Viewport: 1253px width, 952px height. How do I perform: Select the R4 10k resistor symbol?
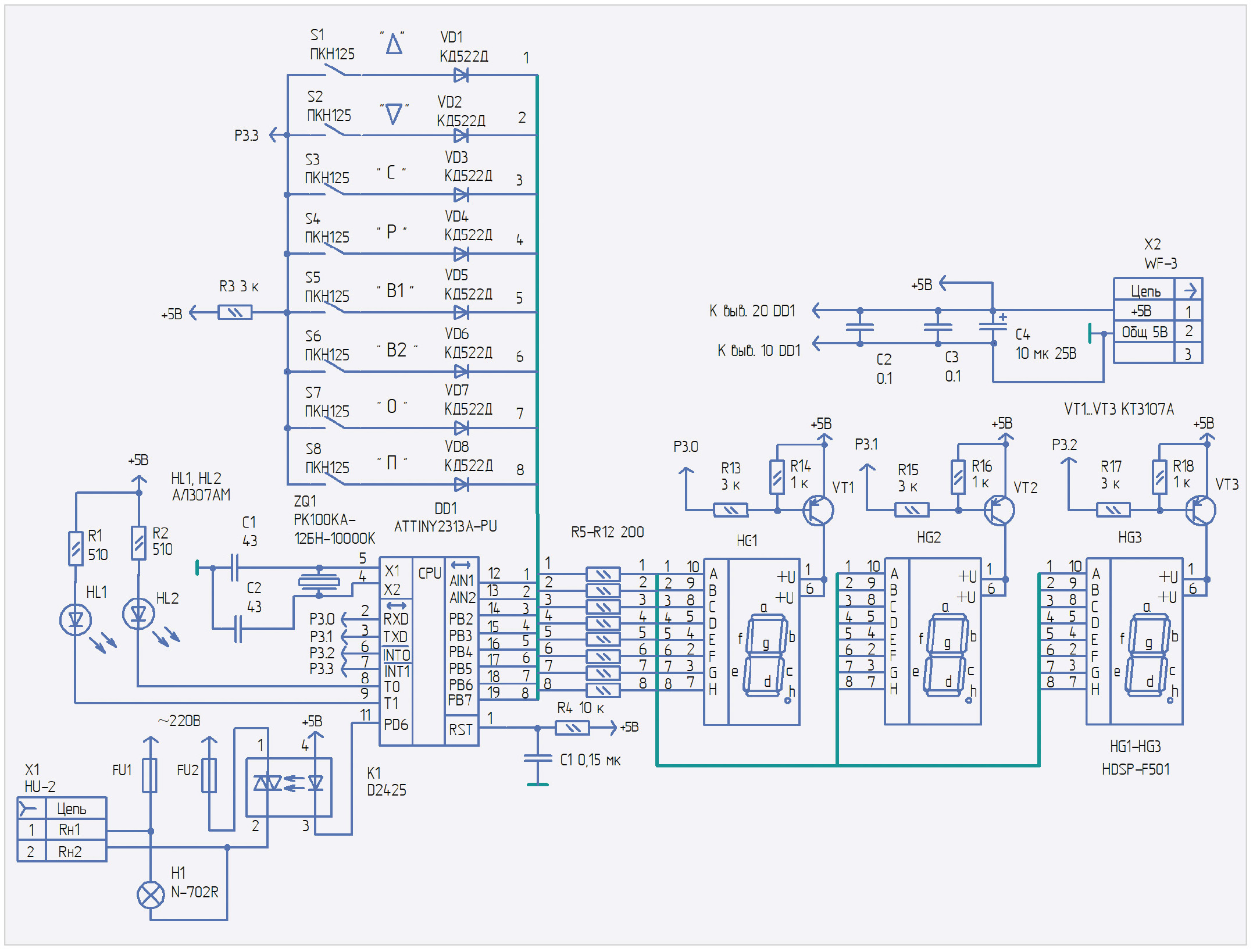572,728
